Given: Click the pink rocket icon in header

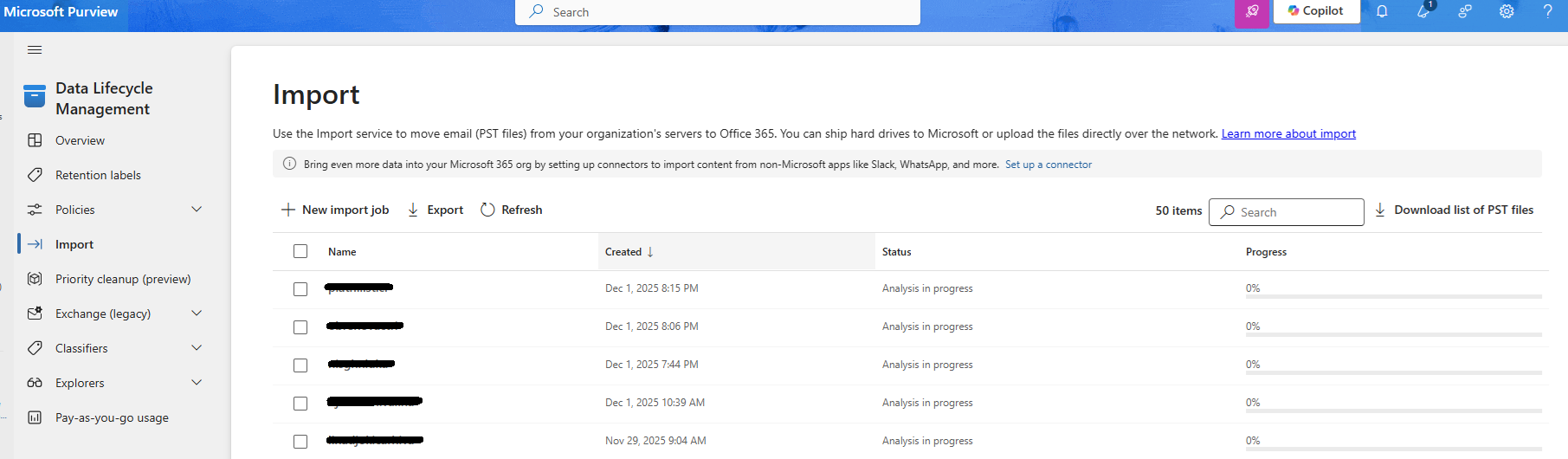Looking at the screenshot, I should [x=1252, y=11].
